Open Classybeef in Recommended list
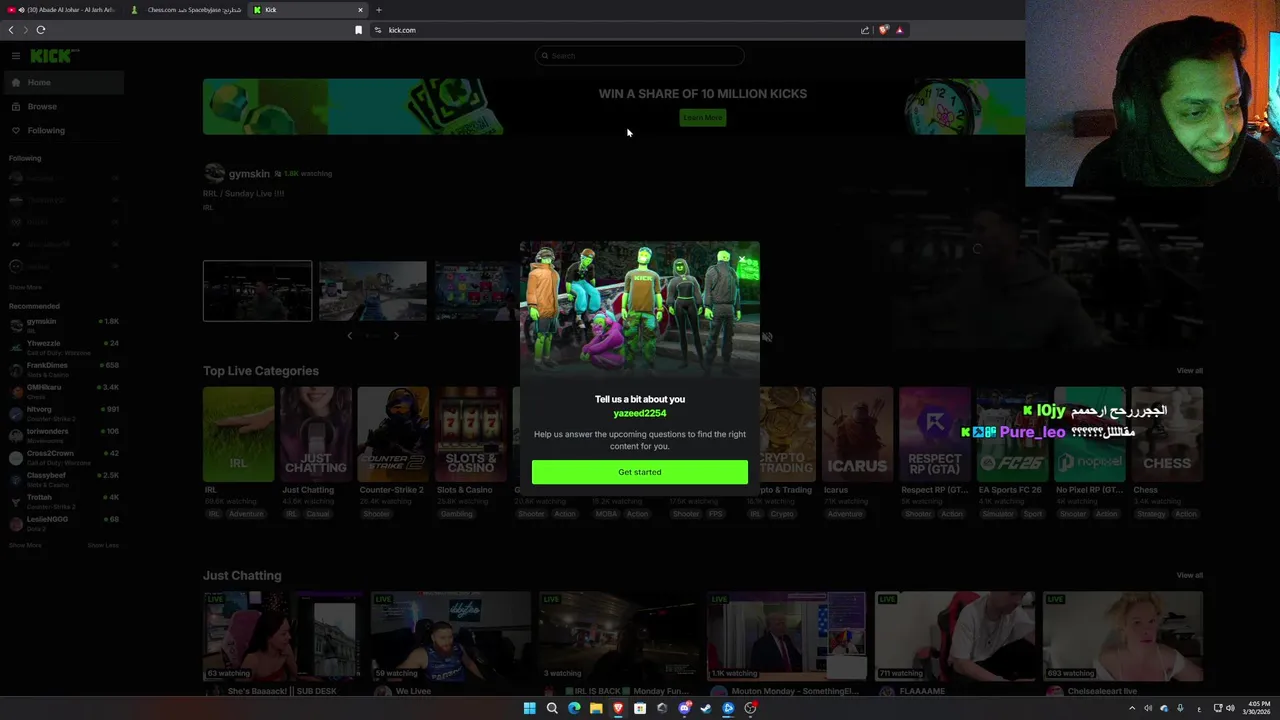 tap(62, 478)
